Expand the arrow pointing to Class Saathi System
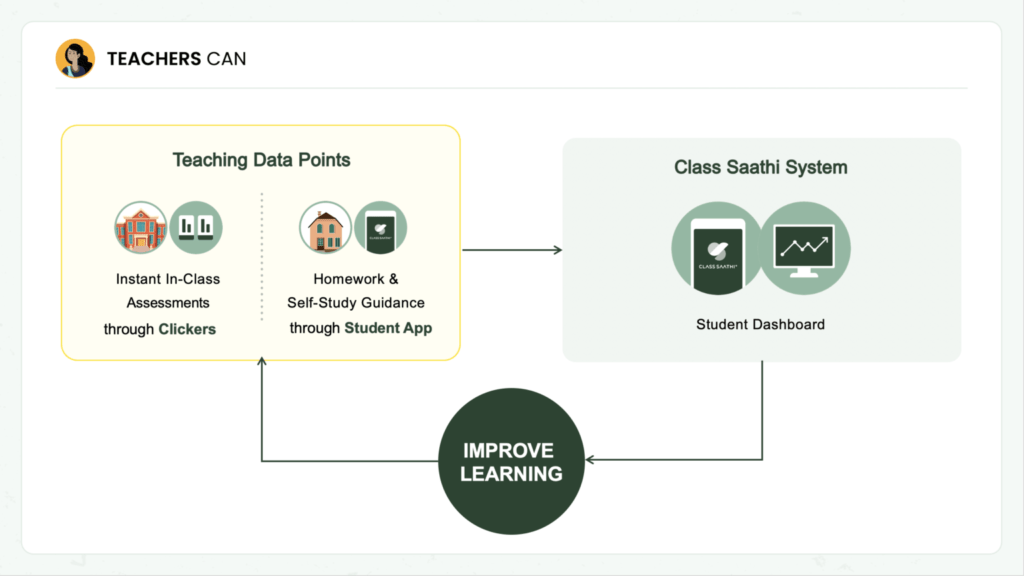 (x=512, y=249)
